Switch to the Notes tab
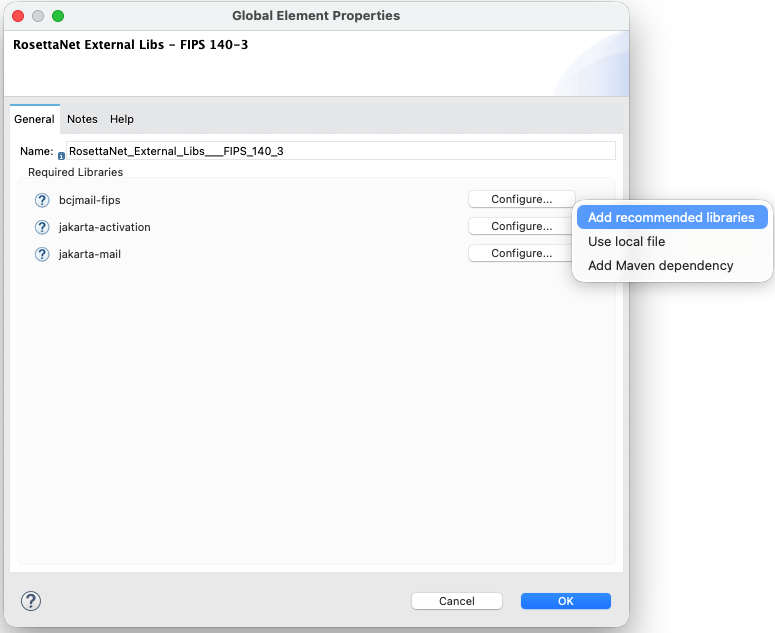 point(82,119)
